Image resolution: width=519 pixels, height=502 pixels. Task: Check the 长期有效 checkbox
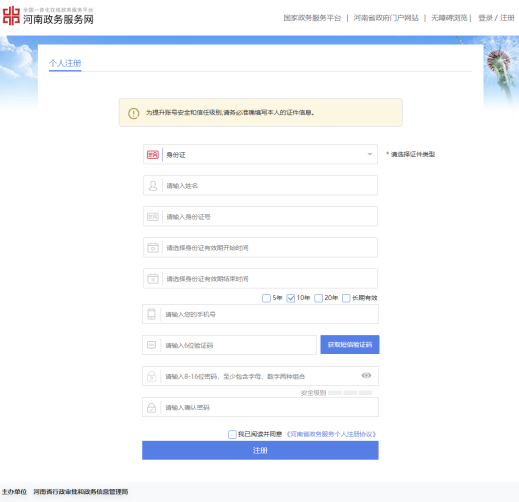(346, 298)
